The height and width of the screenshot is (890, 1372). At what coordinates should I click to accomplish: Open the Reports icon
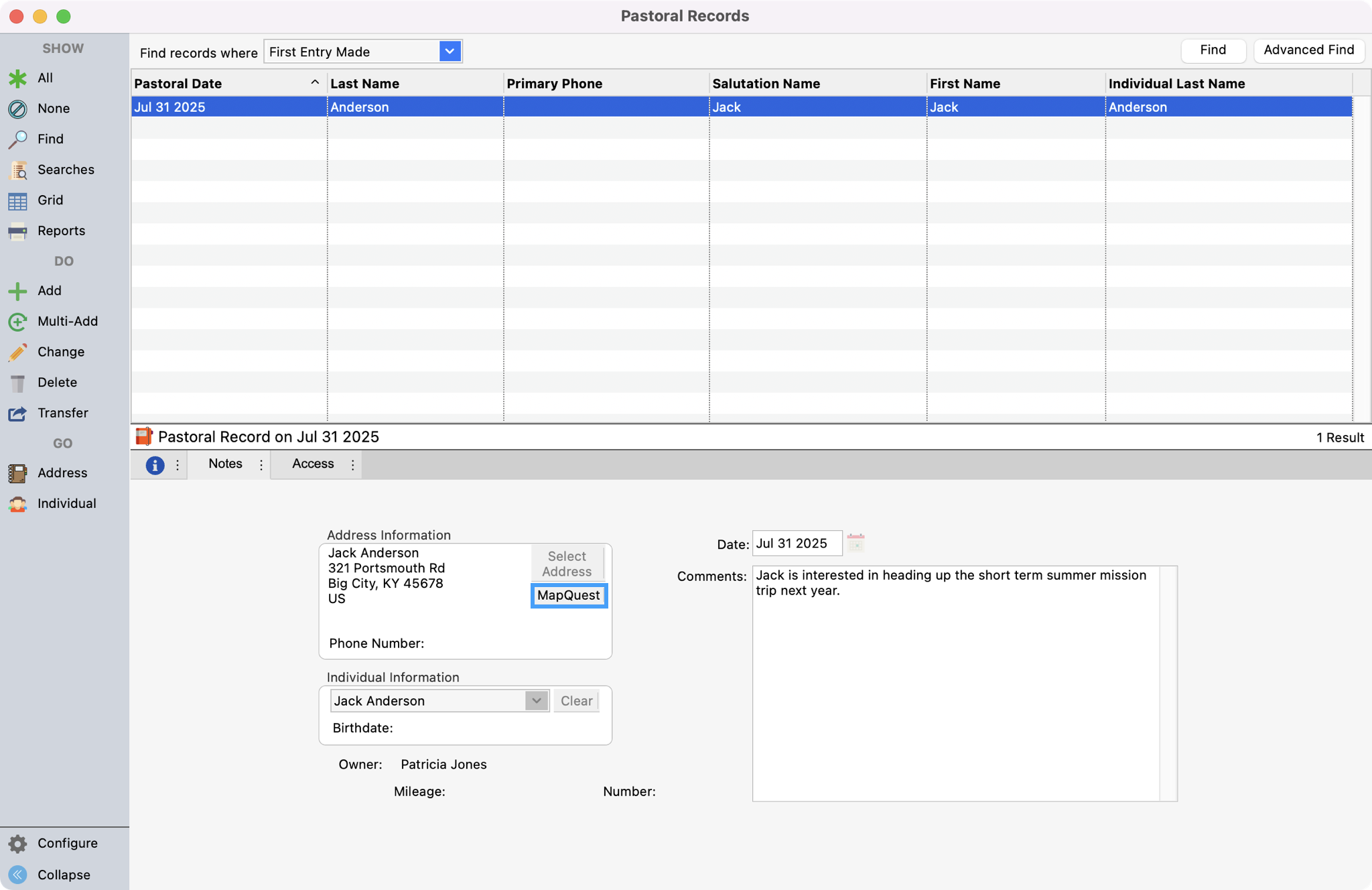pos(18,231)
